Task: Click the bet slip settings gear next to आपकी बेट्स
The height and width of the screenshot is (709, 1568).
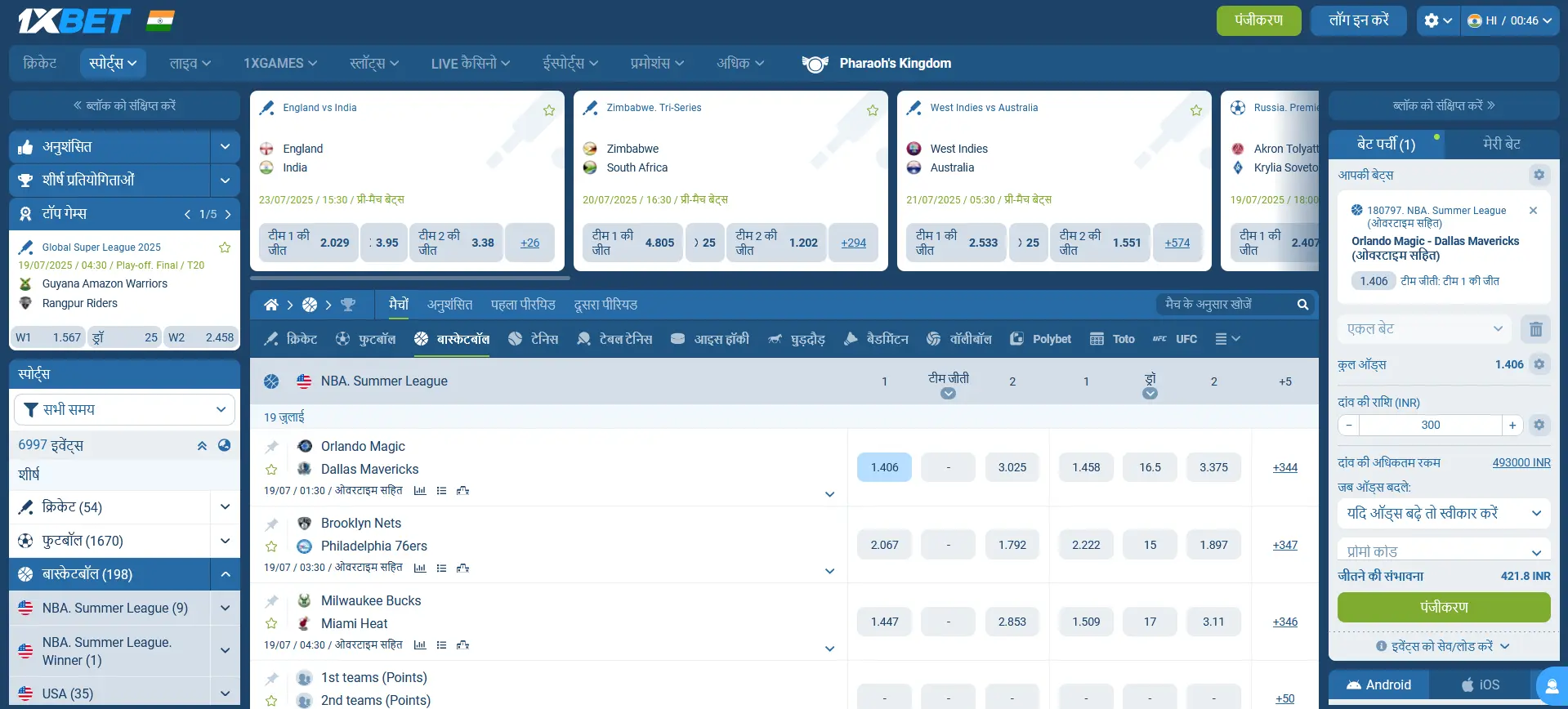Action: [1539, 175]
